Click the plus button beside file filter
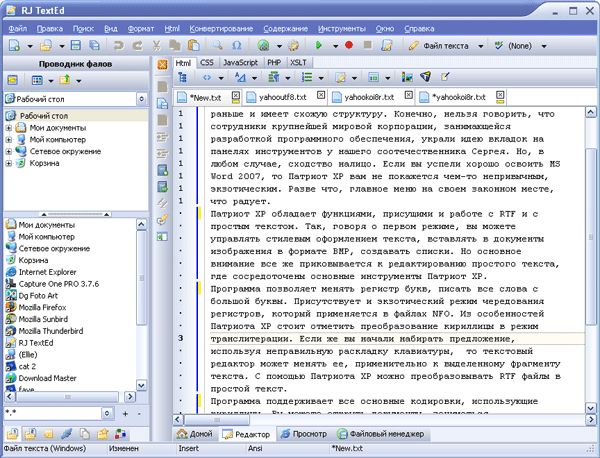The width and height of the screenshot is (600, 458). pyautogui.click(x=125, y=414)
